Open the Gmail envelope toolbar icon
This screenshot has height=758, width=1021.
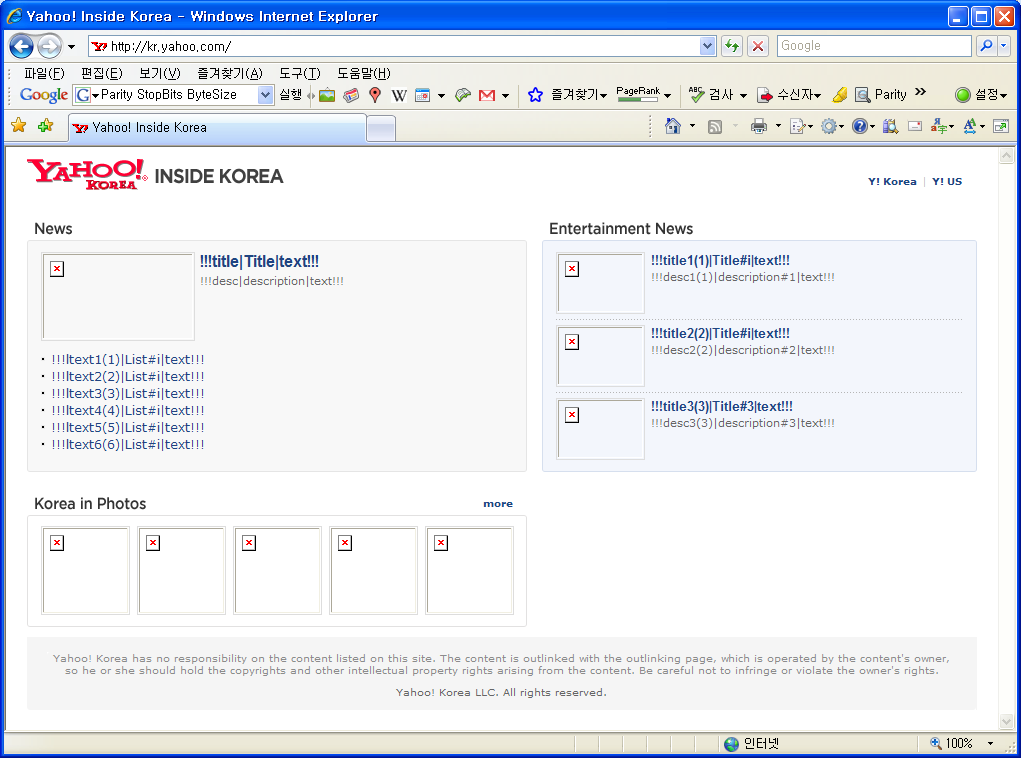point(486,96)
